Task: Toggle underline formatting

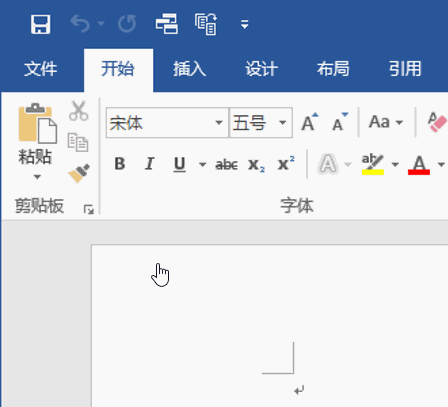Action: (180, 164)
